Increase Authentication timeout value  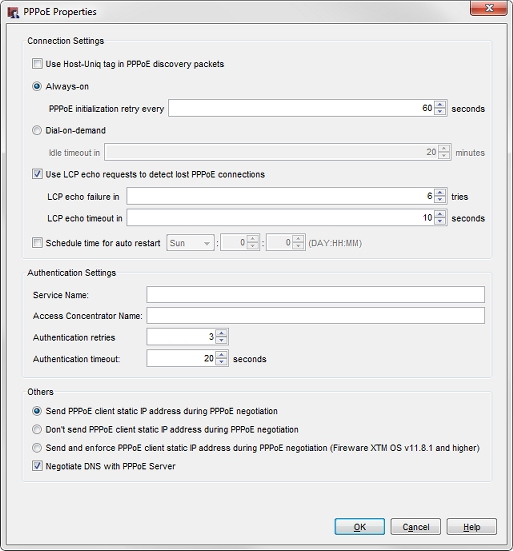coord(221,355)
